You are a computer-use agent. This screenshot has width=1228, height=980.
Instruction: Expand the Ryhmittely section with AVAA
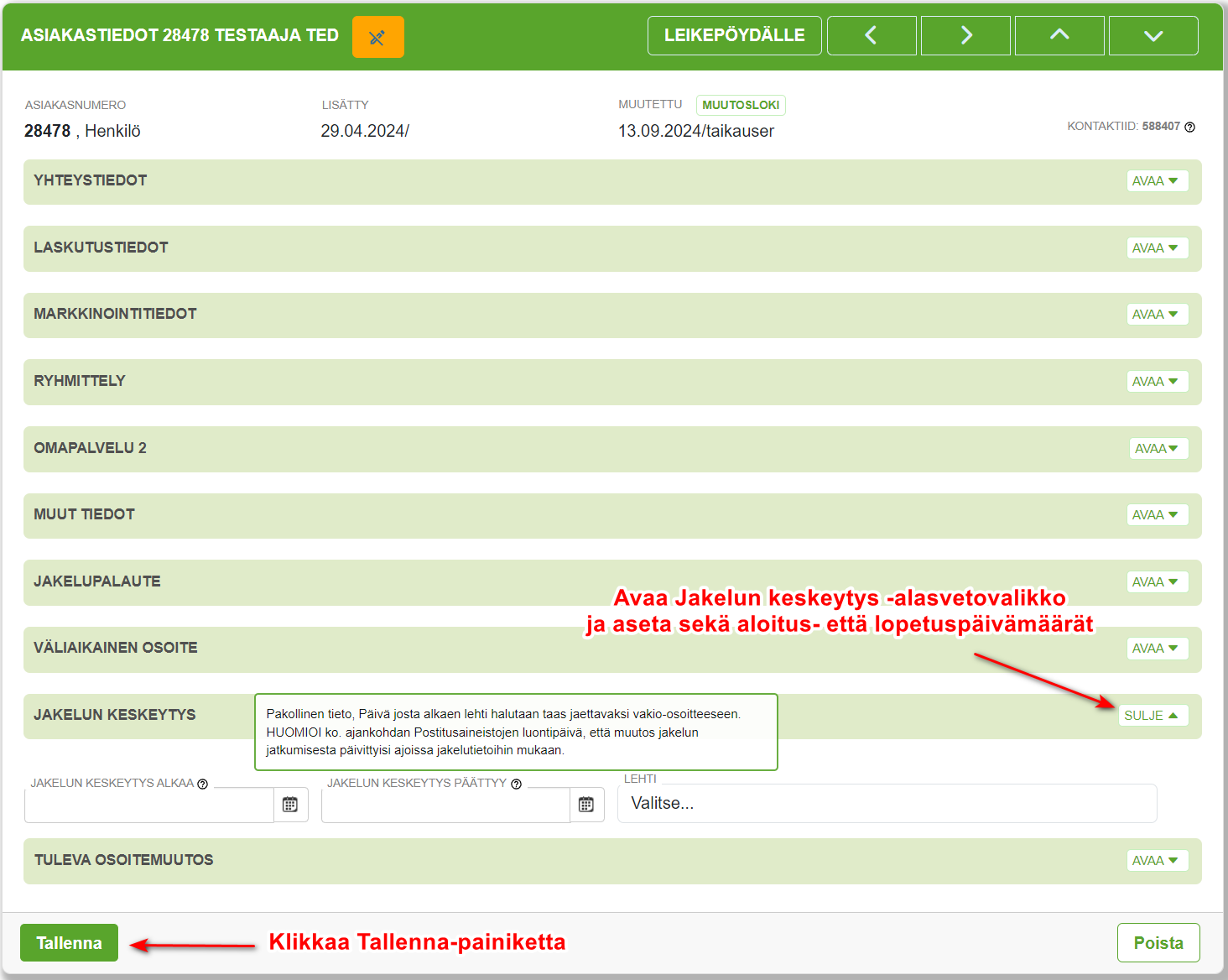[1157, 382]
